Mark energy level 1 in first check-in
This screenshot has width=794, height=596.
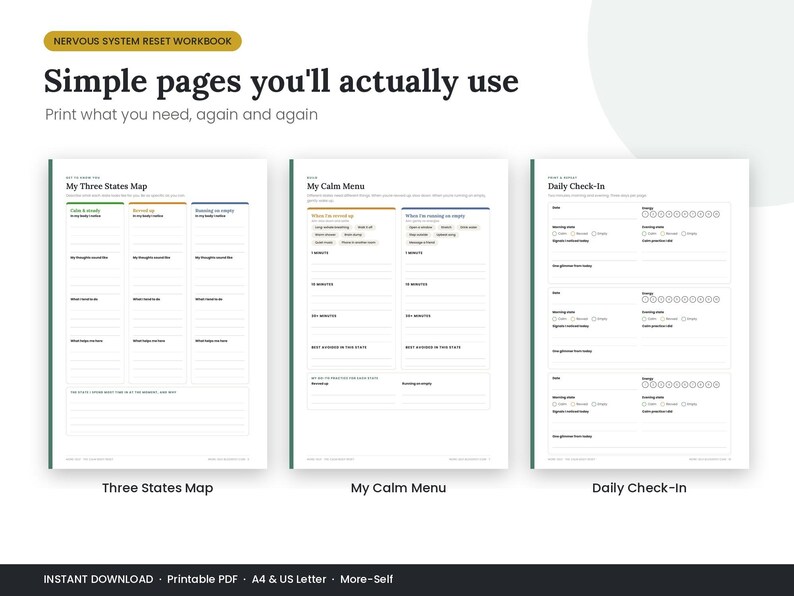tap(645, 214)
